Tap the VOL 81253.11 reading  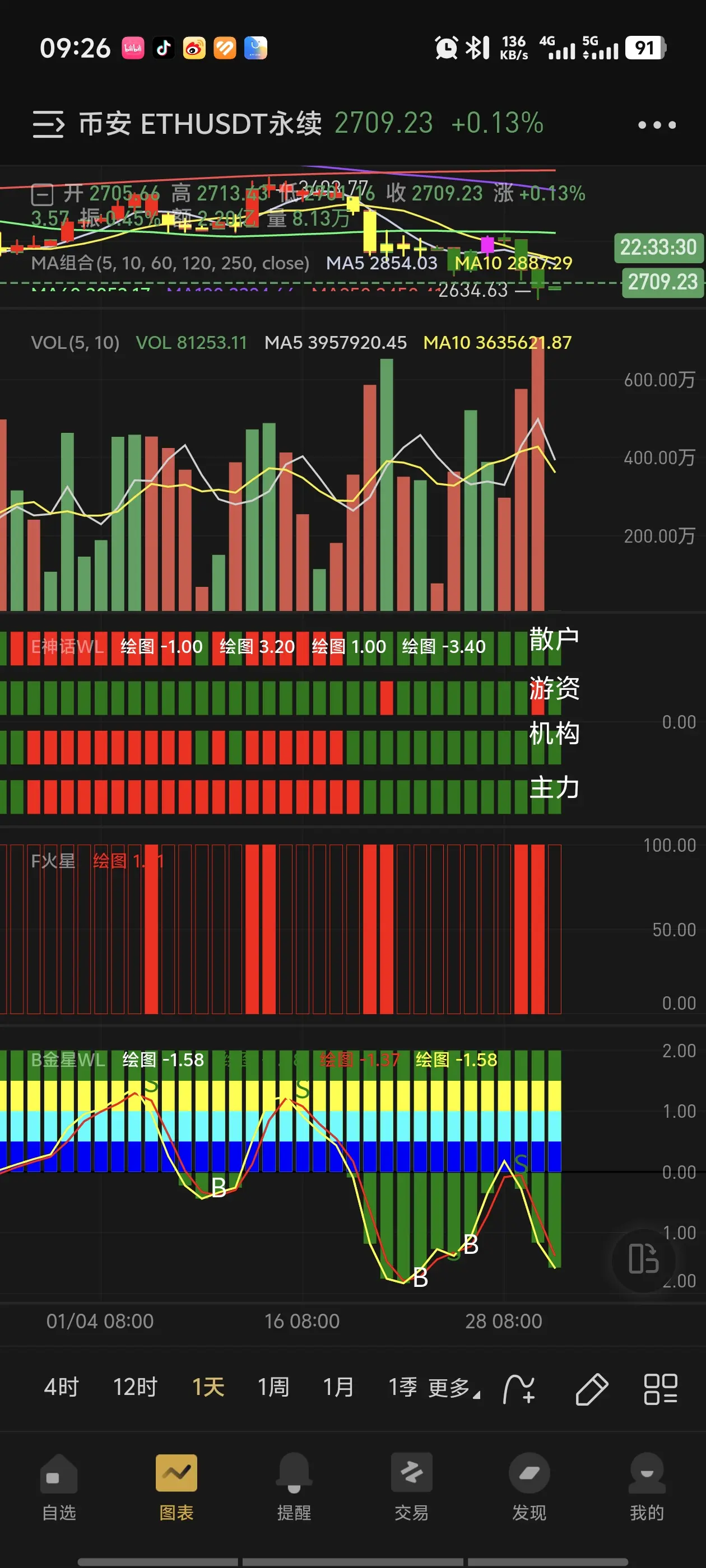pyautogui.click(x=191, y=343)
